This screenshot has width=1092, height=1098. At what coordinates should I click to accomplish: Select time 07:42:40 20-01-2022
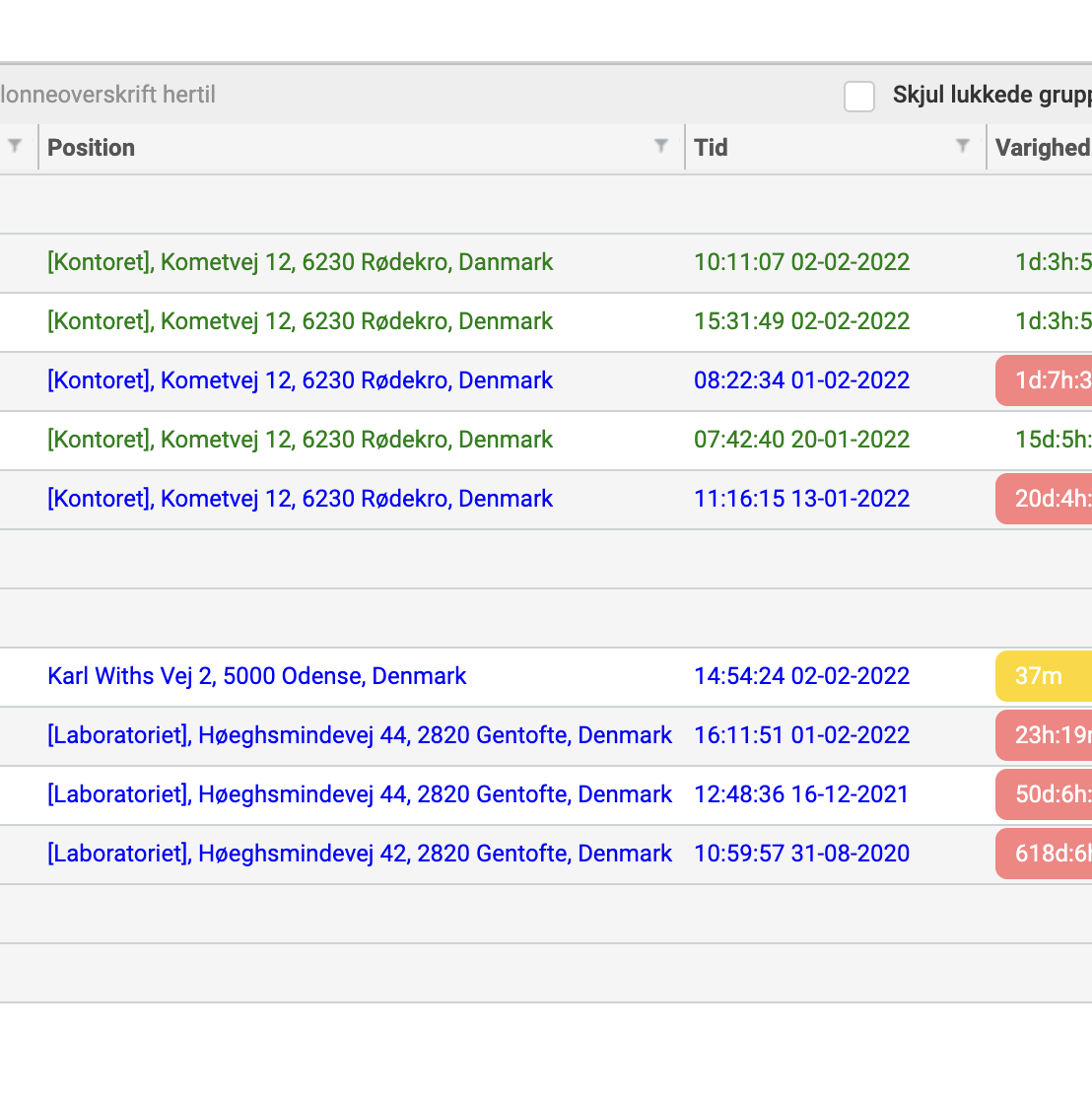(801, 440)
